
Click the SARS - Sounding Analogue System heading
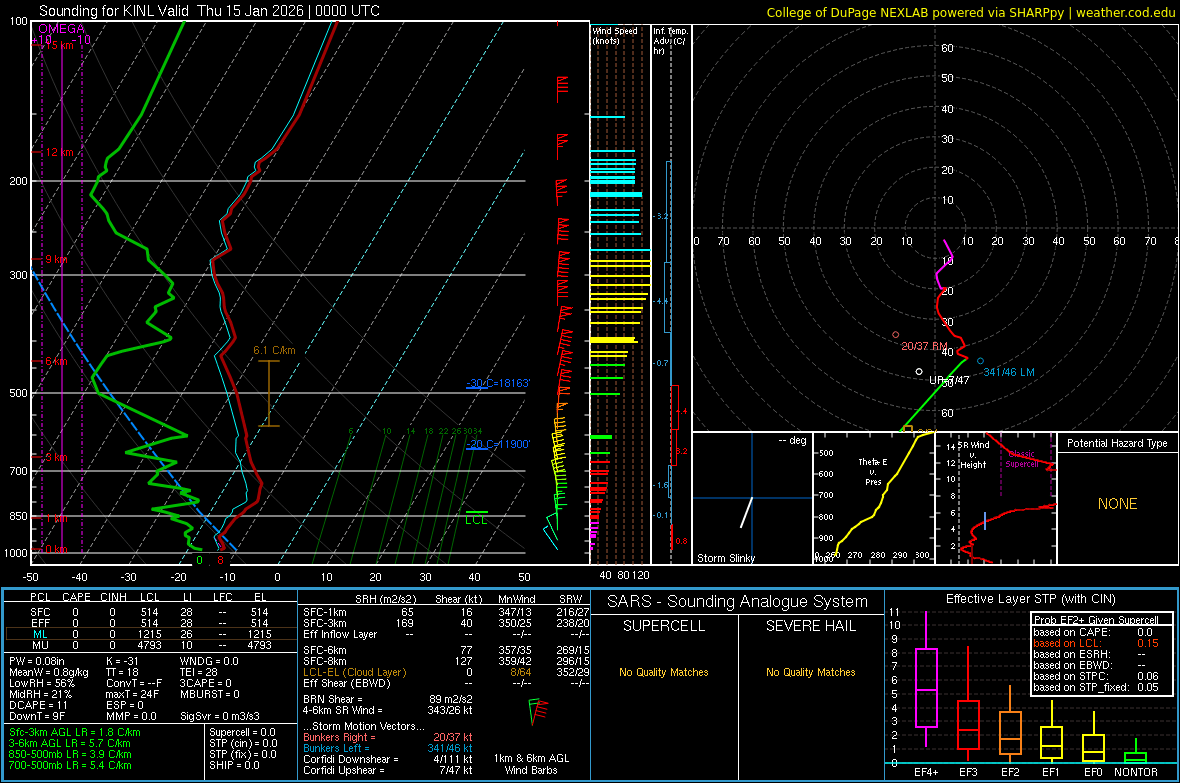click(738, 602)
